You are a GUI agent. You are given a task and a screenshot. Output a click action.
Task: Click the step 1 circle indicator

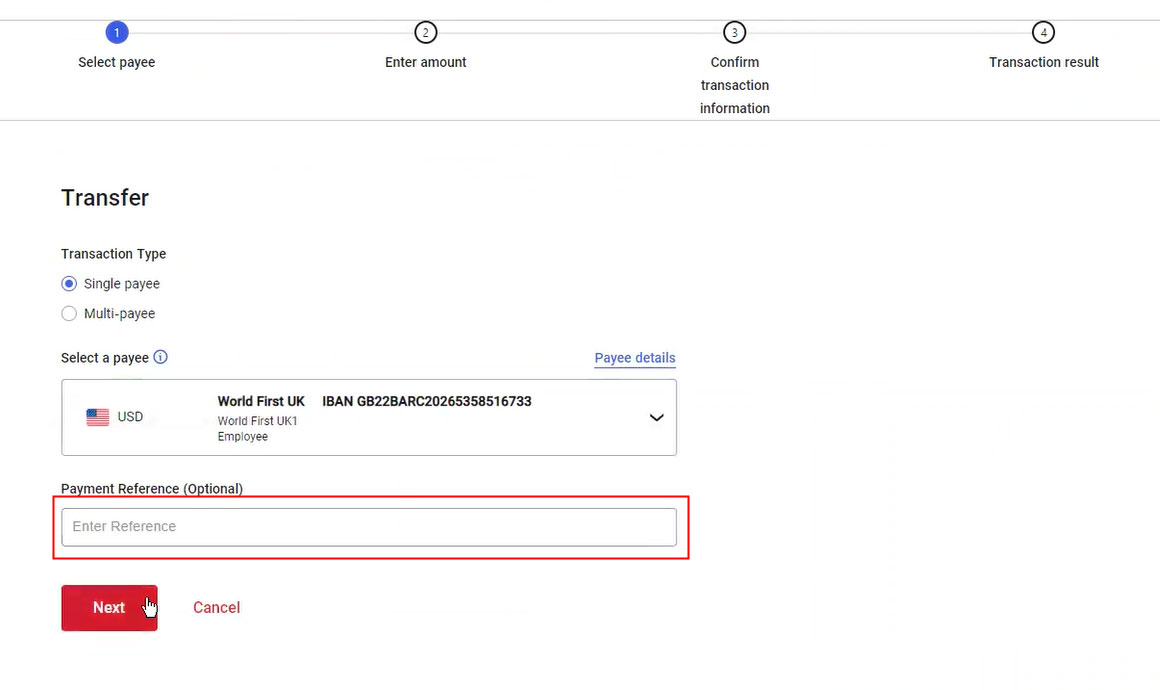[x=117, y=33]
